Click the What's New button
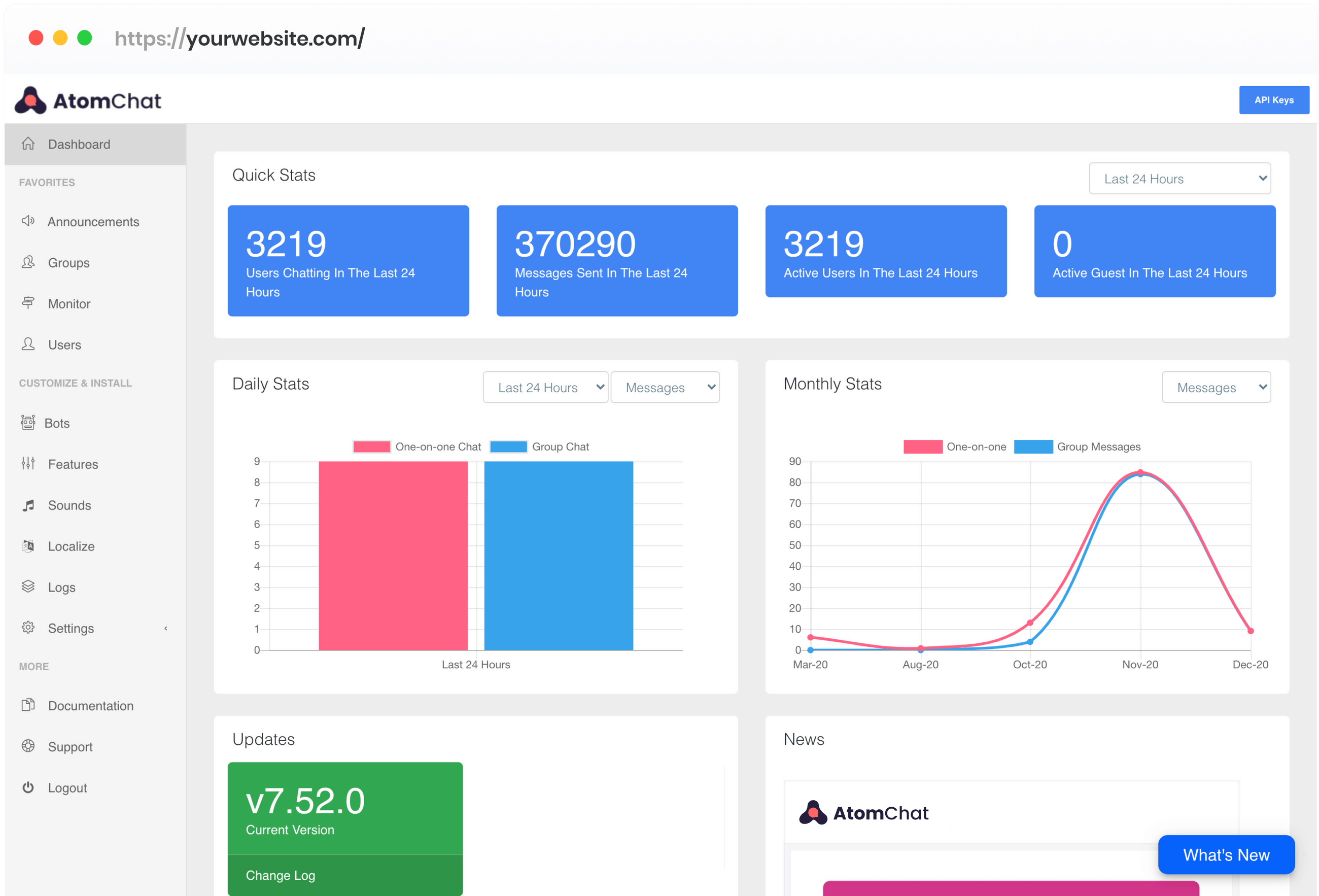The image size is (1319, 896). (x=1226, y=854)
